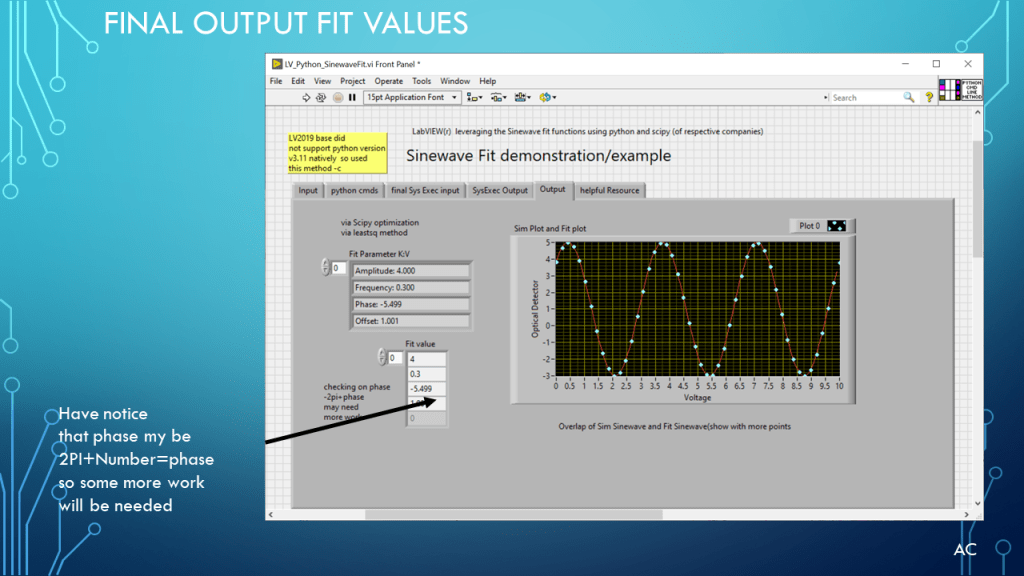Click the VI connector pane icon

948,90
